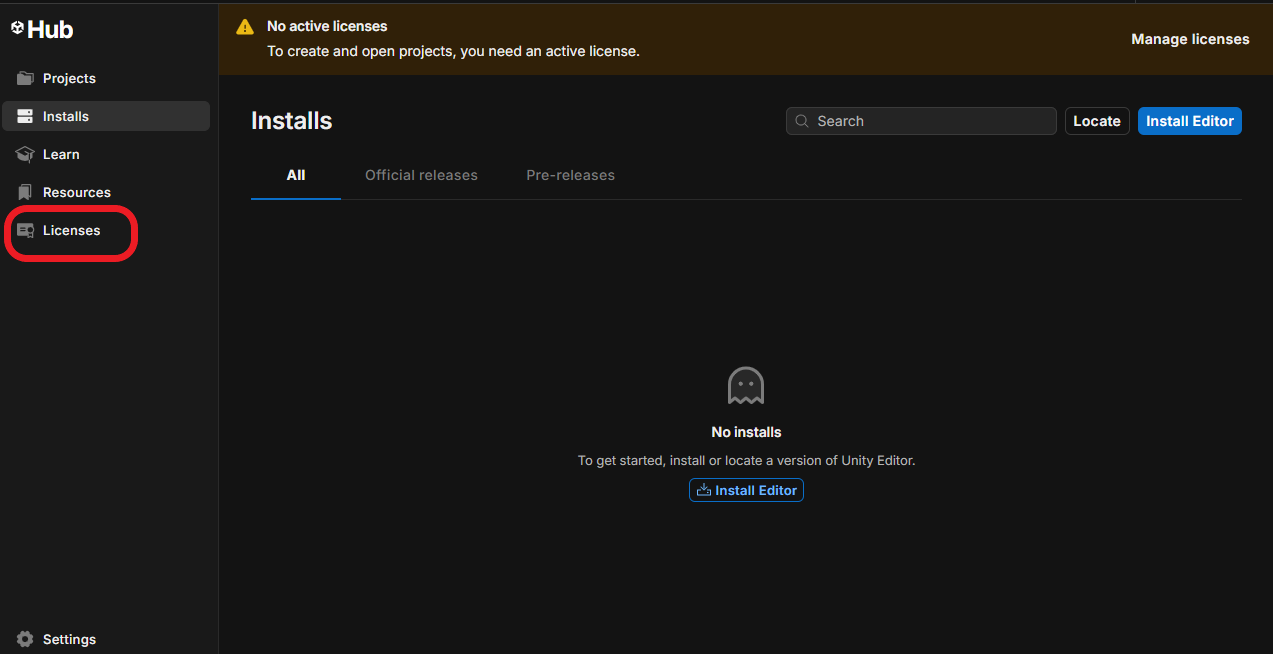Open the Licenses page

[106, 230]
